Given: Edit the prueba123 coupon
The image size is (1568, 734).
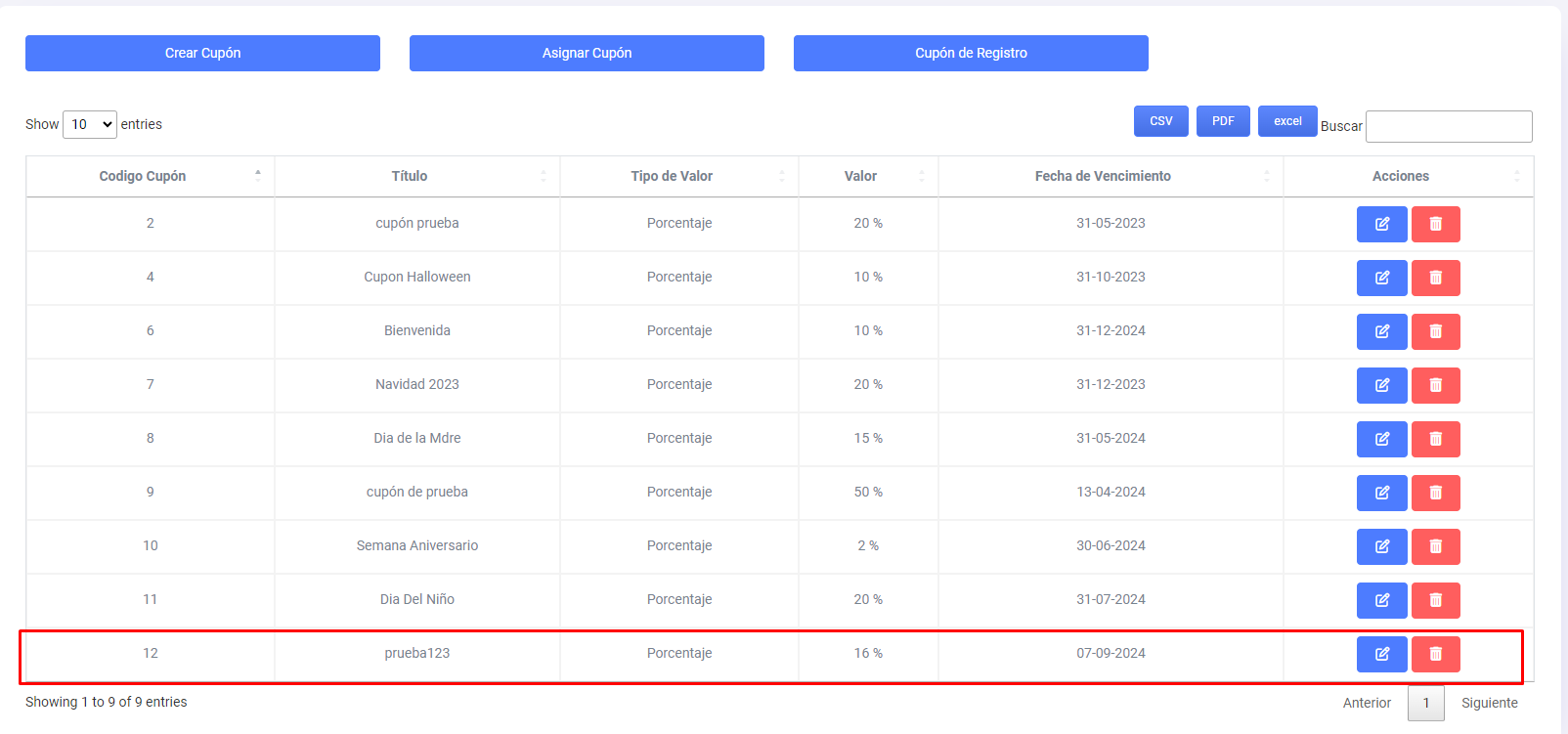Looking at the screenshot, I should [1381, 654].
